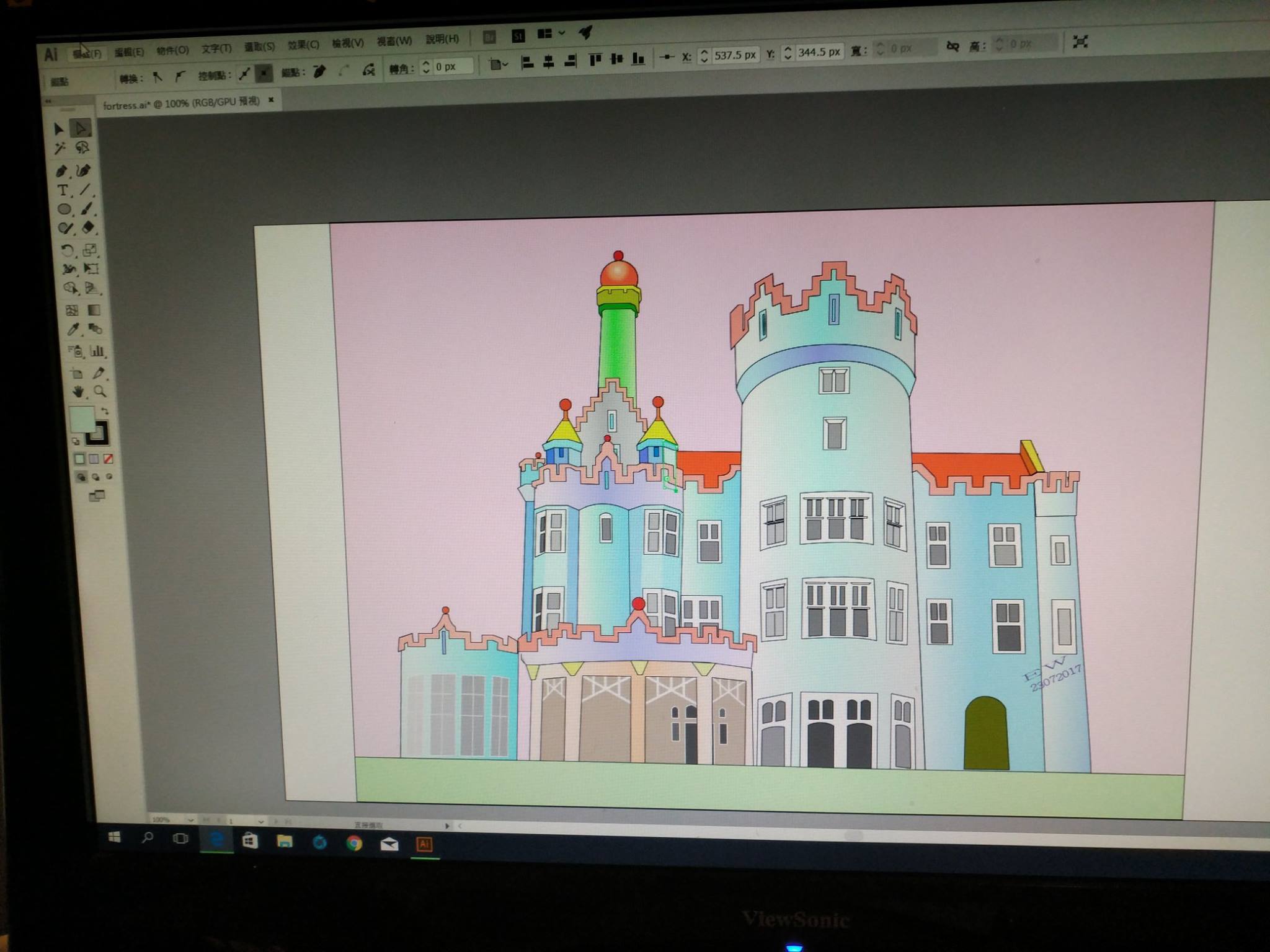Select the Free Transform tool

91,268
